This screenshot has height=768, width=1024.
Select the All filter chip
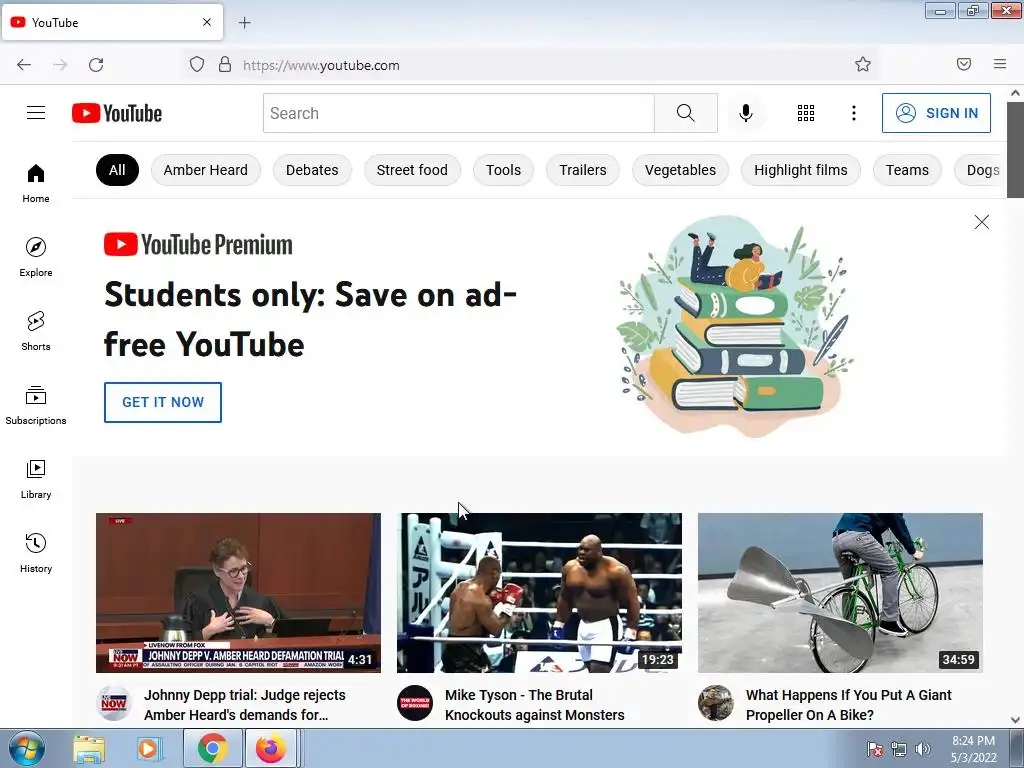pos(117,170)
